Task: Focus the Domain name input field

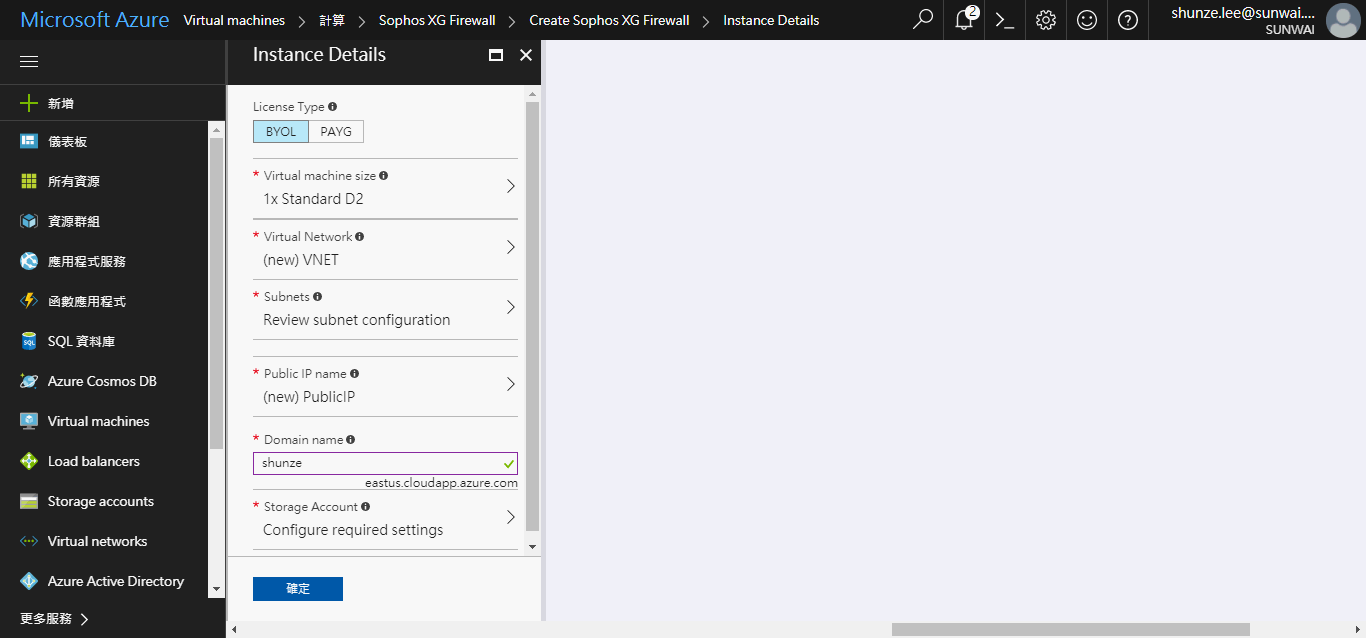Action: pyautogui.click(x=385, y=463)
